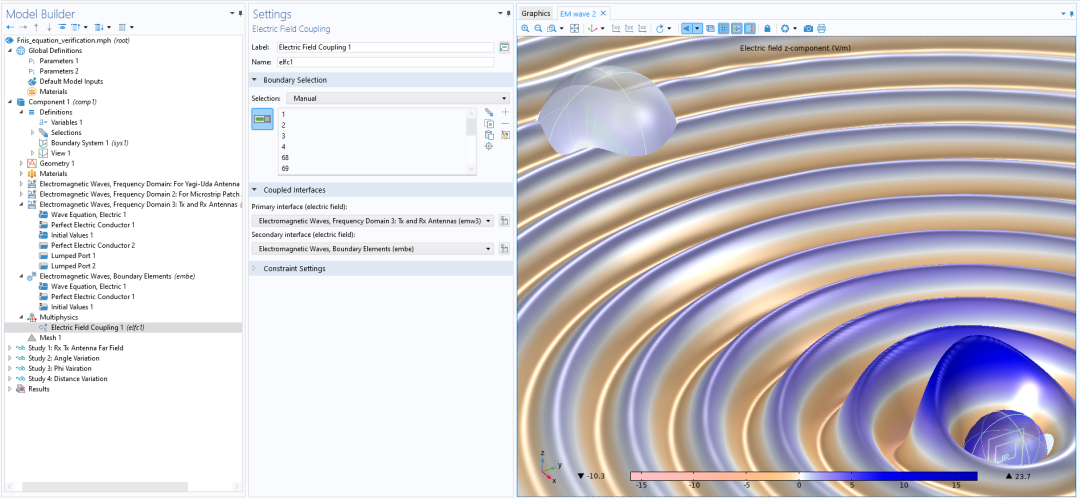
Task: Click the print icon in Graphics toolbar
Action: click(x=822, y=28)
